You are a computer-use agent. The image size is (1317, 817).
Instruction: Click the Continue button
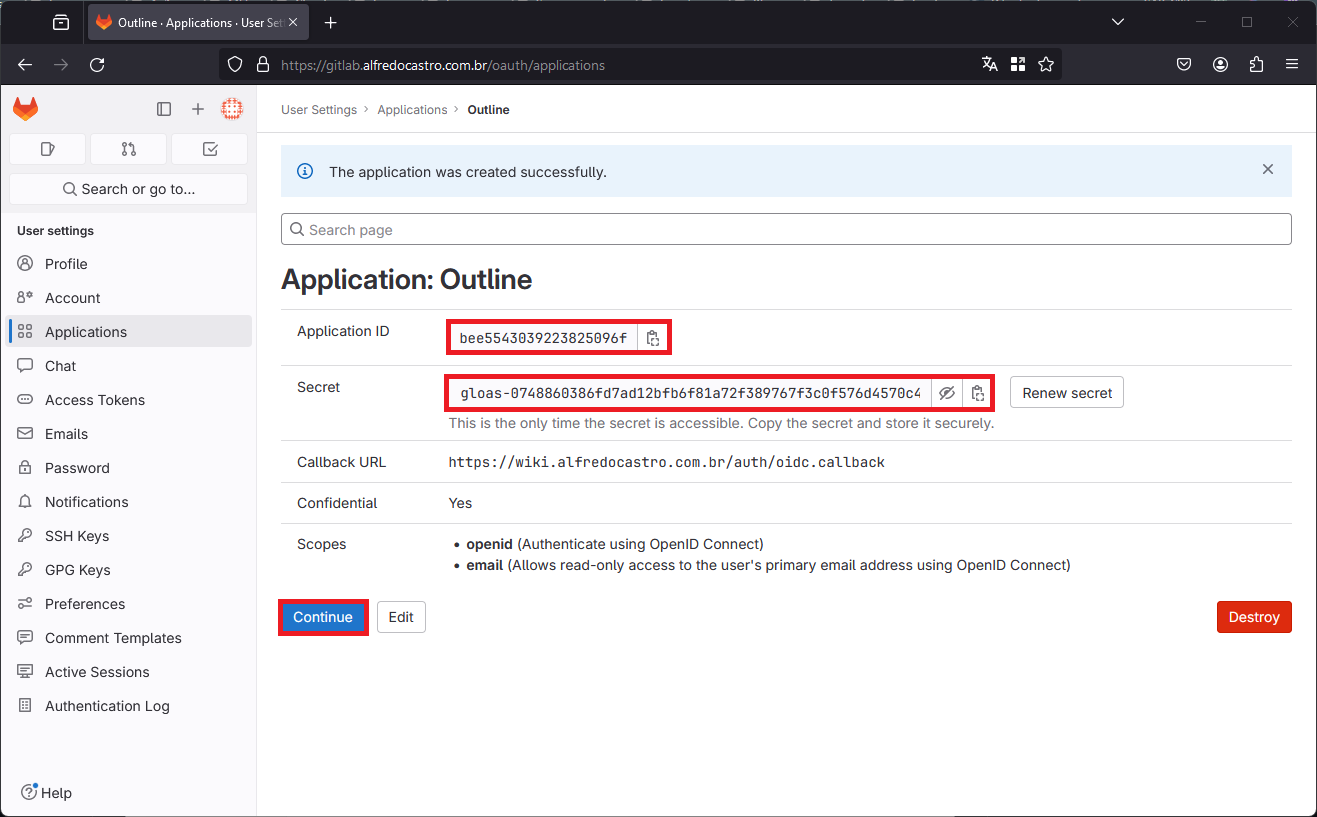pos(323,617)
